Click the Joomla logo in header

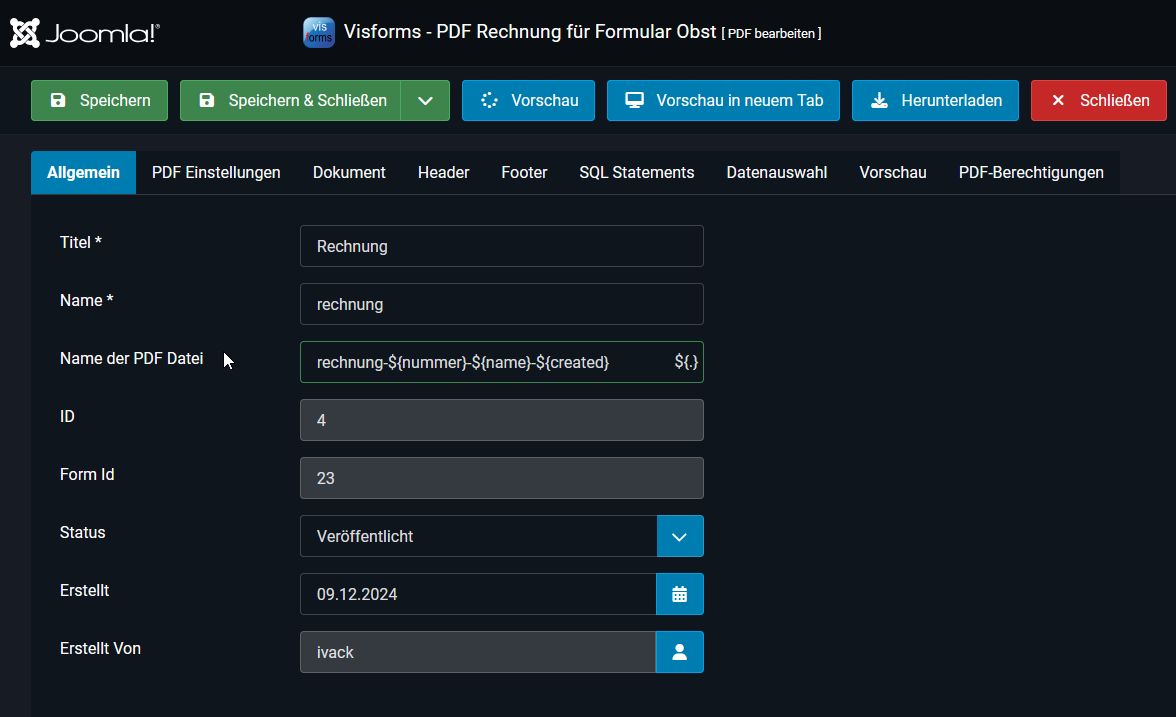[x=85, y=33]
